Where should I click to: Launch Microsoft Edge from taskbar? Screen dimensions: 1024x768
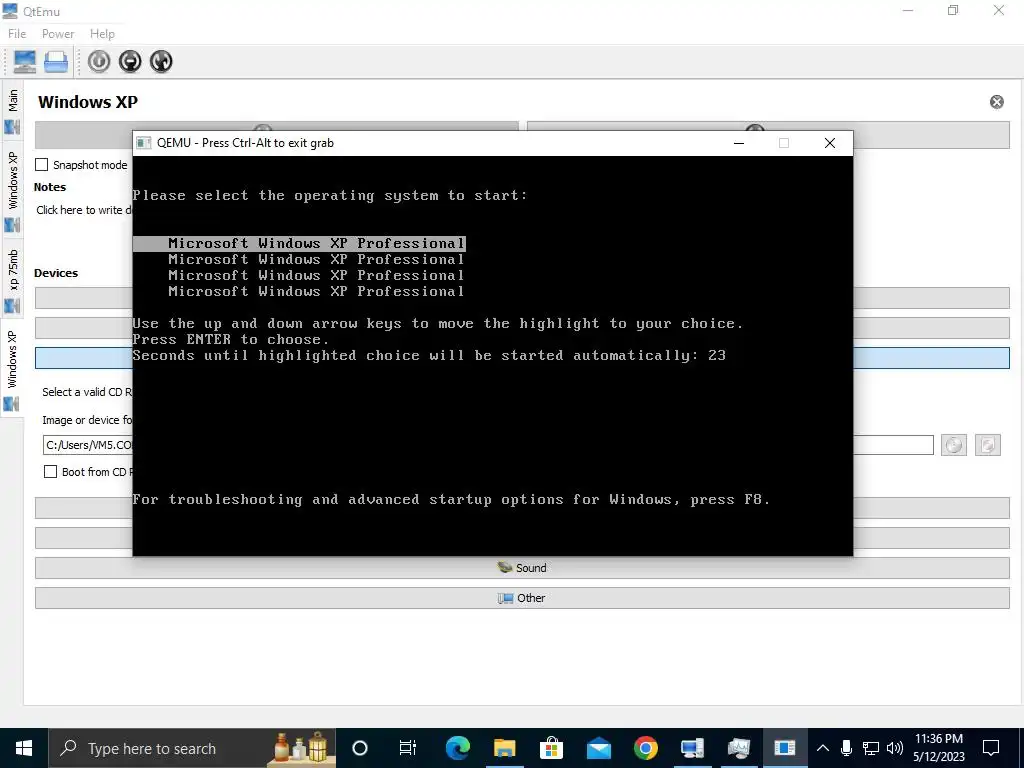(457, 748)
